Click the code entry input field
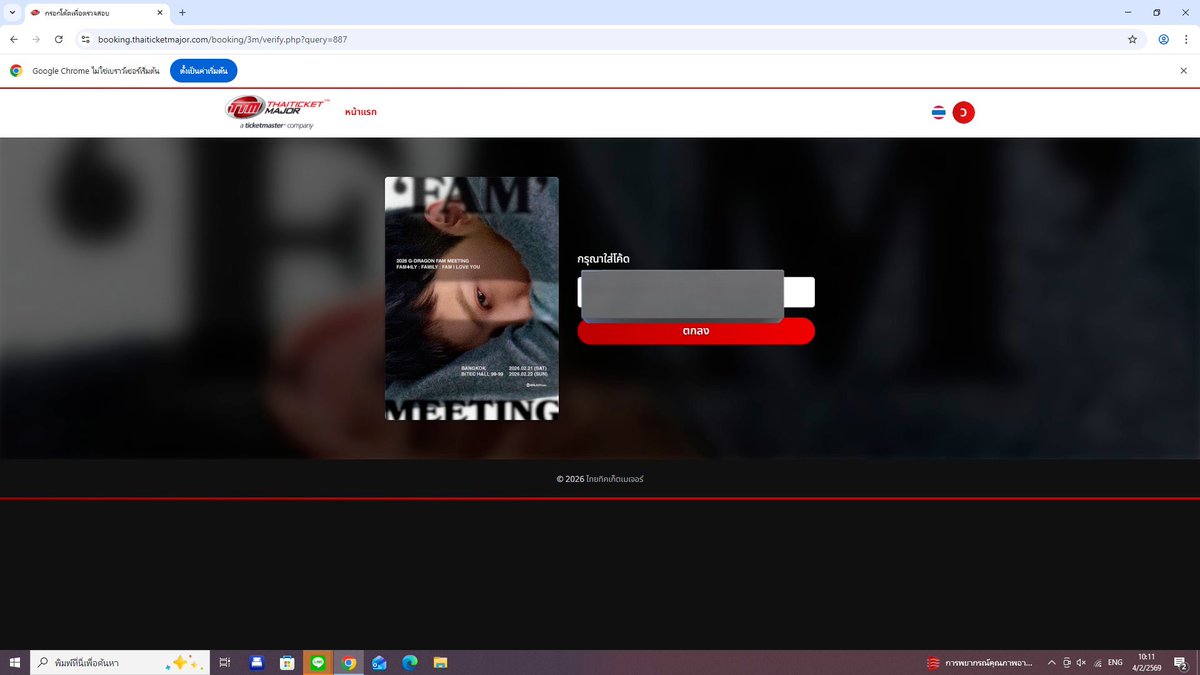Image resolution: width=1200 pixels, height=675 pixels. coord(696,292)
